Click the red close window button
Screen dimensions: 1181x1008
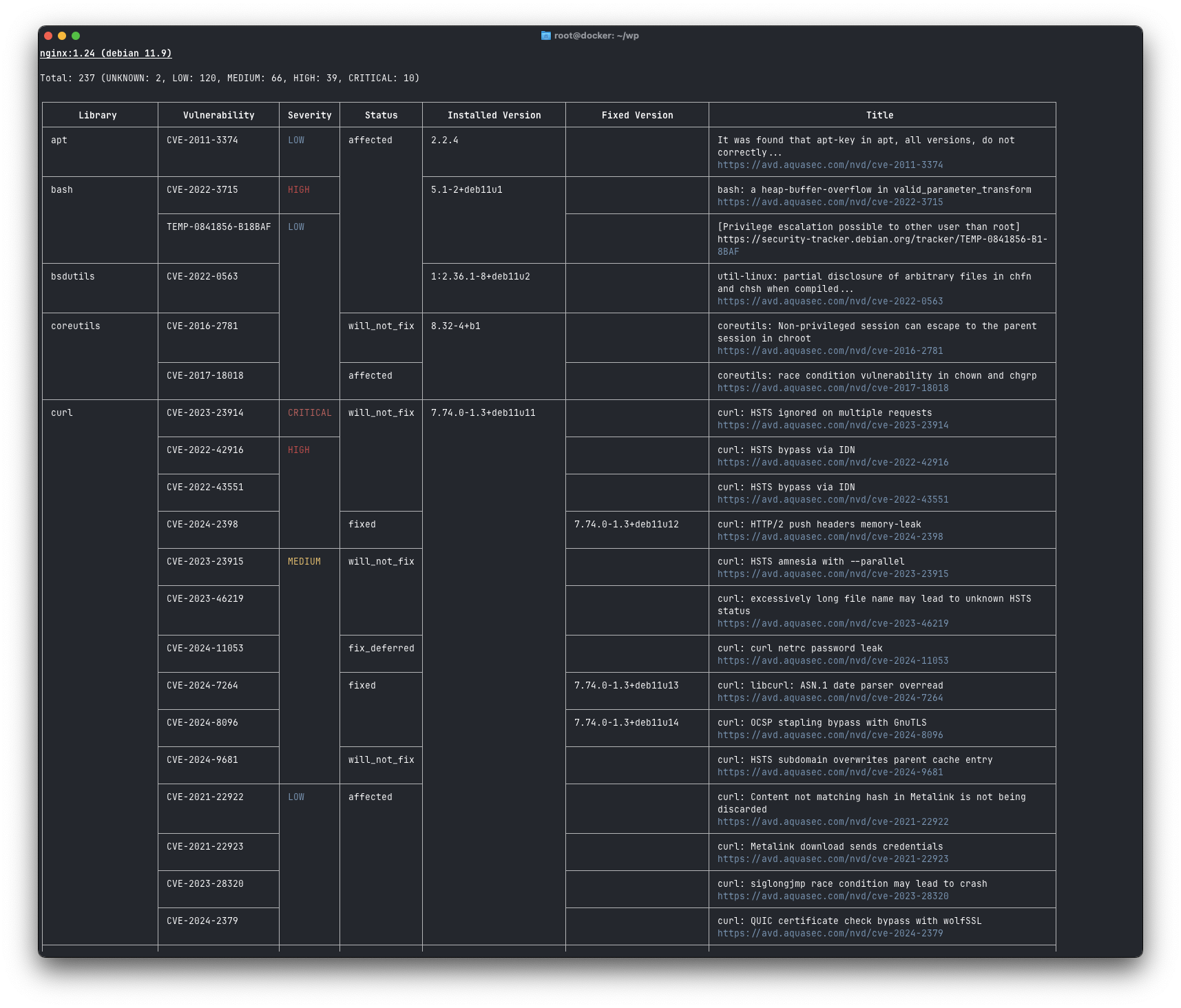tap(48, 36)
